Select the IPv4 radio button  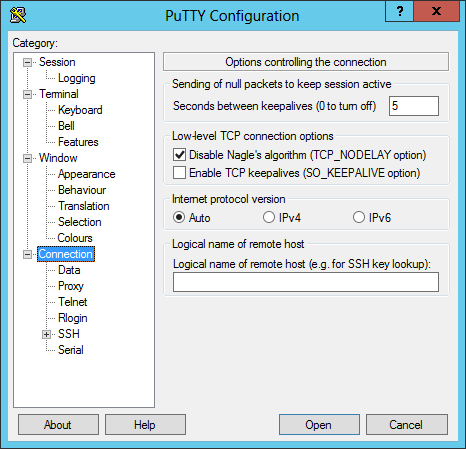(269, 217)
